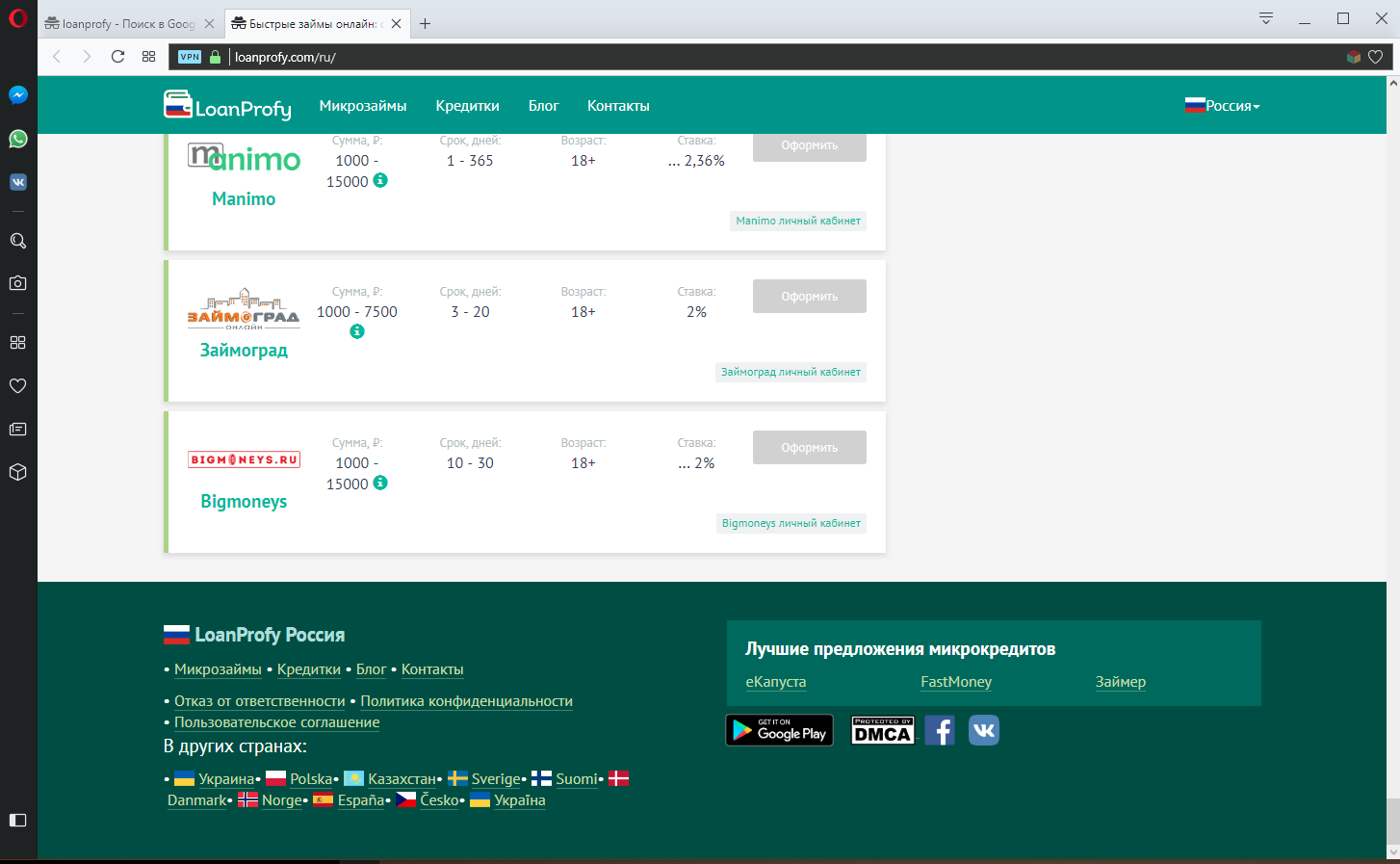Open Займоград личный кабинет link
1400x864 pixels.
coord(791,372)
